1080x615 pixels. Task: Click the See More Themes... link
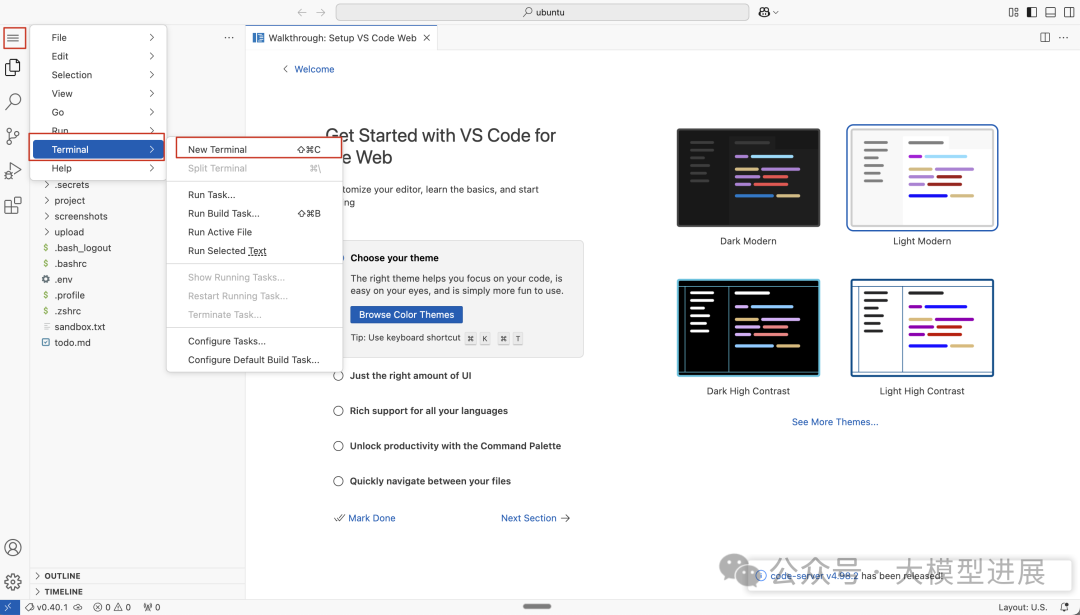(x=835, y=422)
